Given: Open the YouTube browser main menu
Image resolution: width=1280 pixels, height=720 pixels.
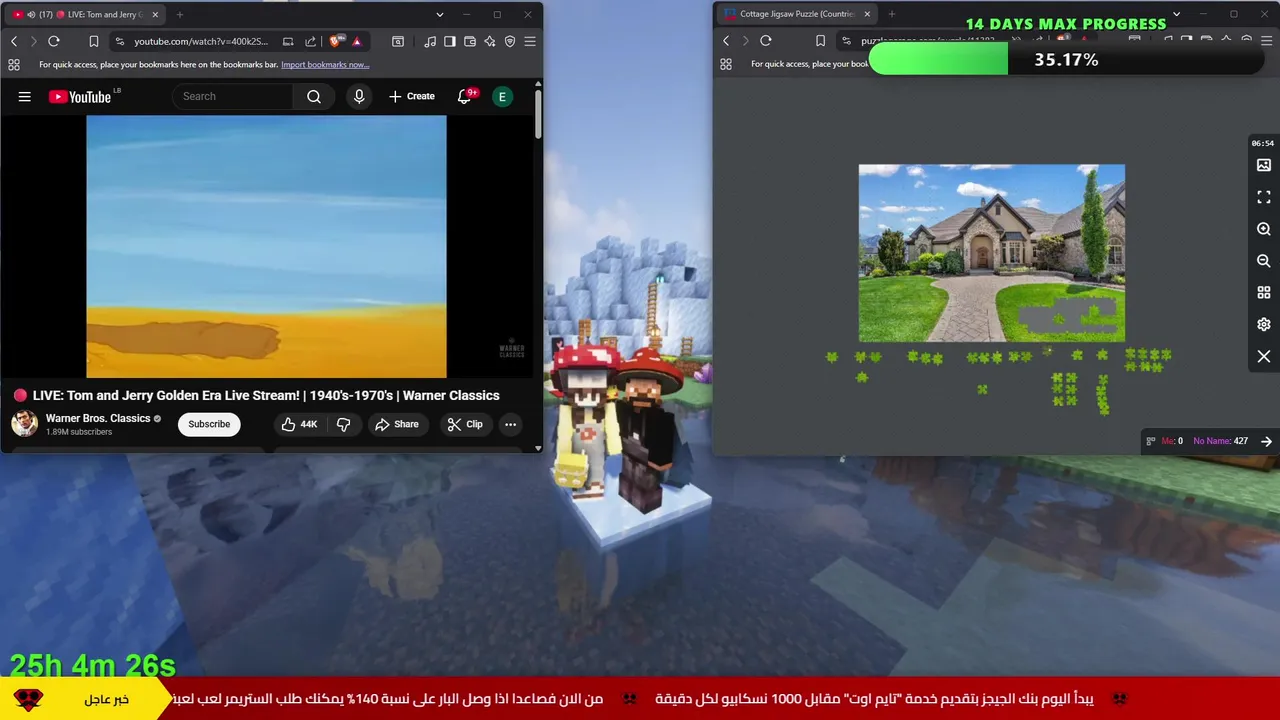Looking at the screenshot, I should (x=530, y=41).
